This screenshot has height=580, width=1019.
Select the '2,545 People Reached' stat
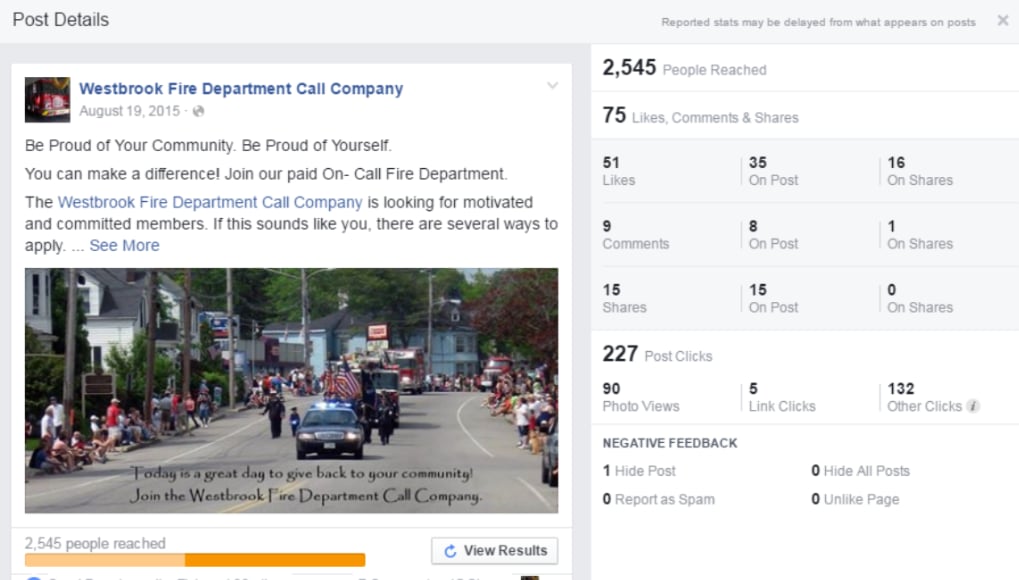684,68
